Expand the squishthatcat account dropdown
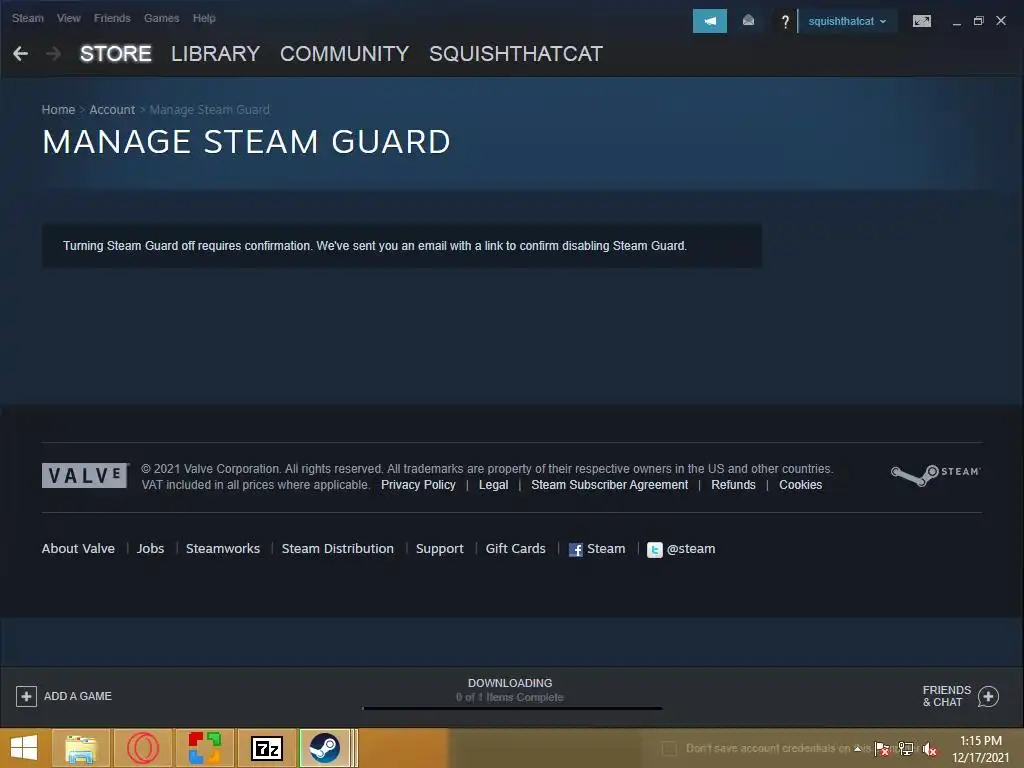This screenshot has height=768, width=1024. pos(847,21)
